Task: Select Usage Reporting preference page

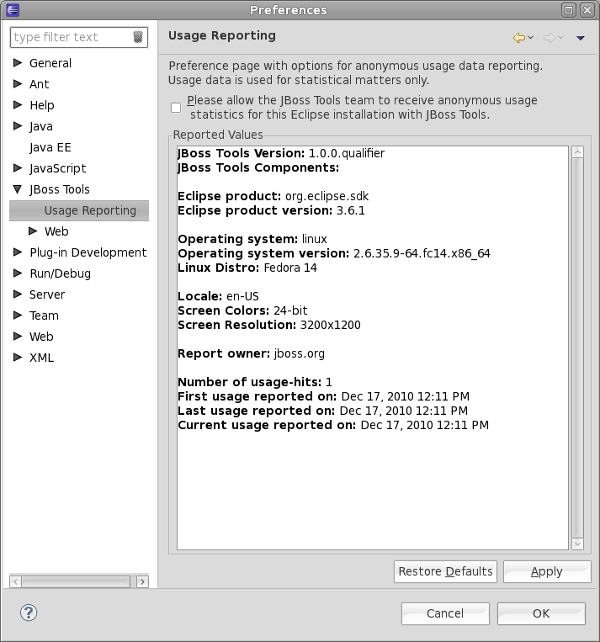Action: [90, 210]
